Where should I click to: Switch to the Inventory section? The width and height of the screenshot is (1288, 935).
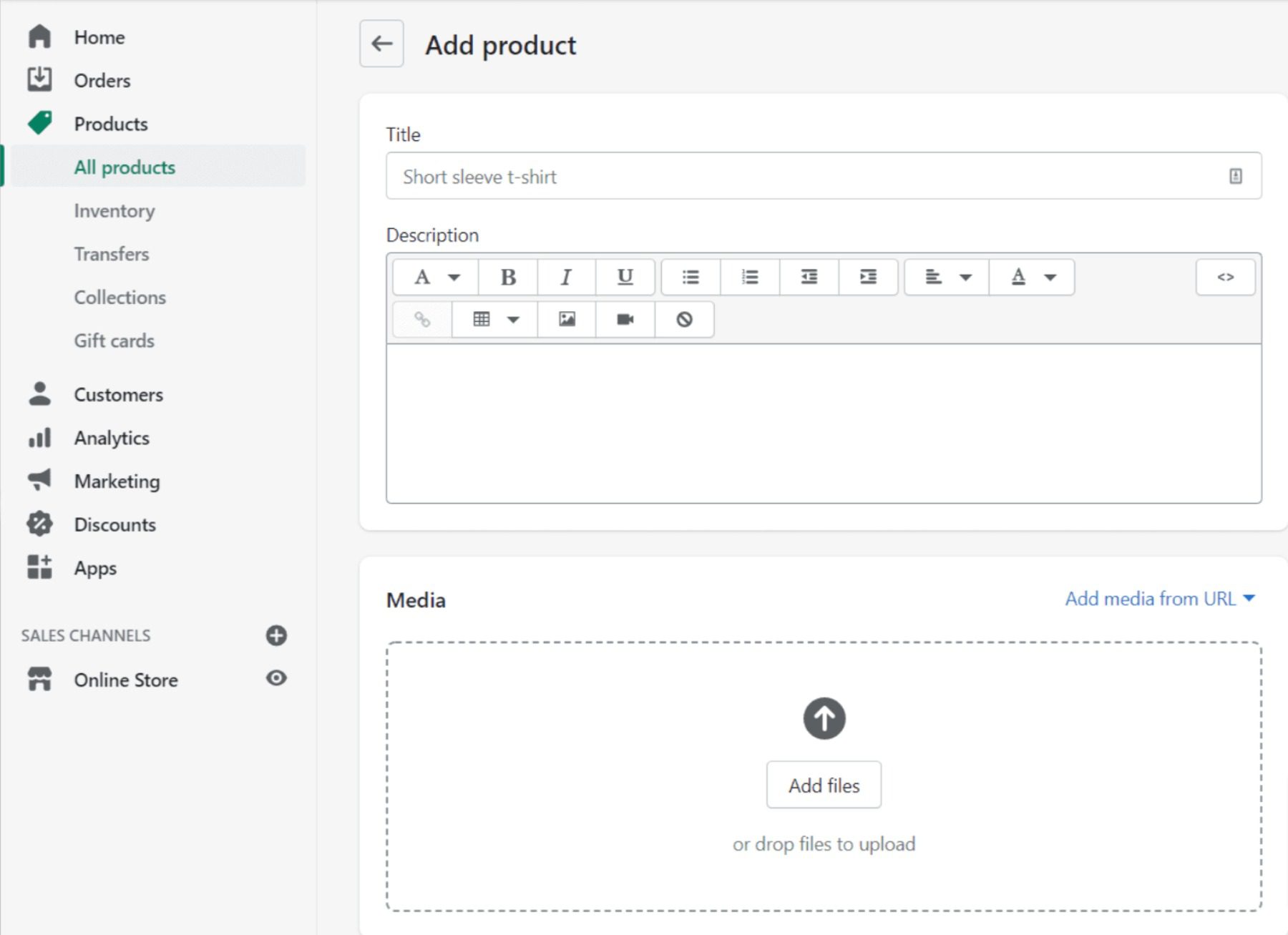114,210
